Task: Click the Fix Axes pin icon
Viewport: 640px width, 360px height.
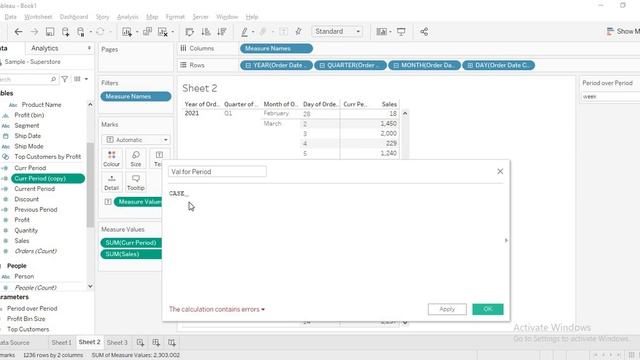Action: (x=298, y=32)
